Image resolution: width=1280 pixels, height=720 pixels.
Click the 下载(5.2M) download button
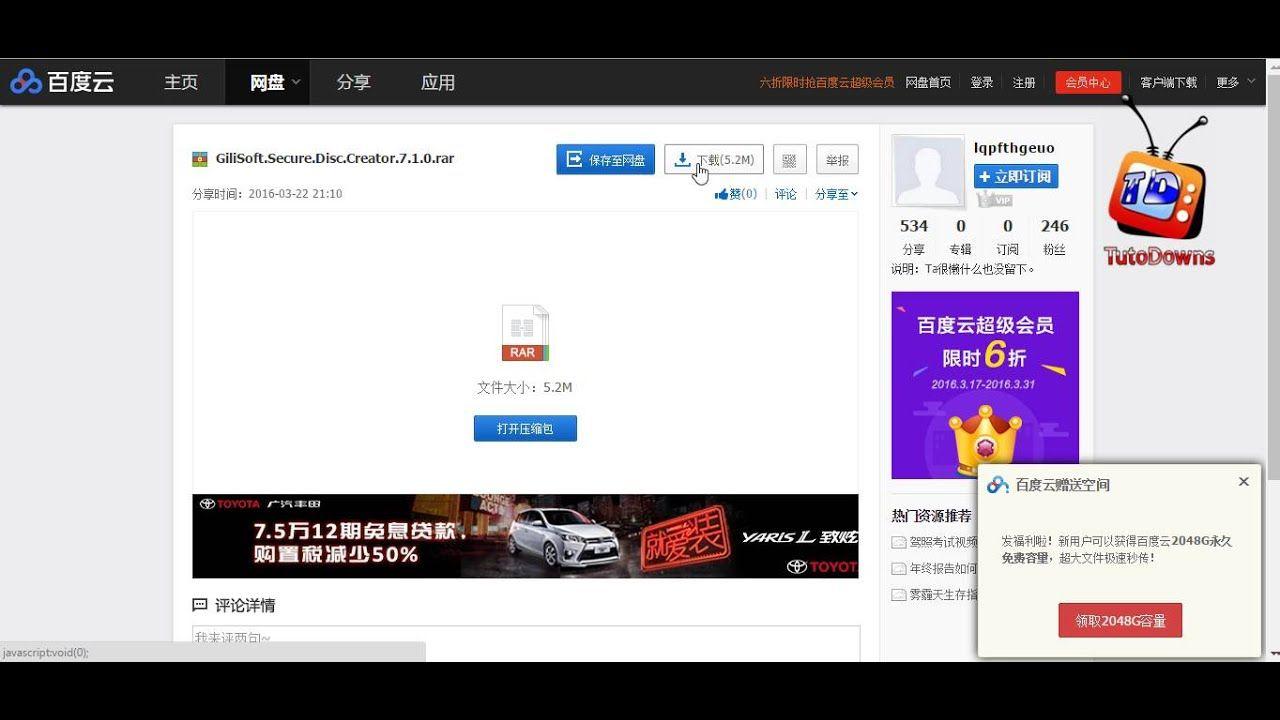(x=714, y=159)
